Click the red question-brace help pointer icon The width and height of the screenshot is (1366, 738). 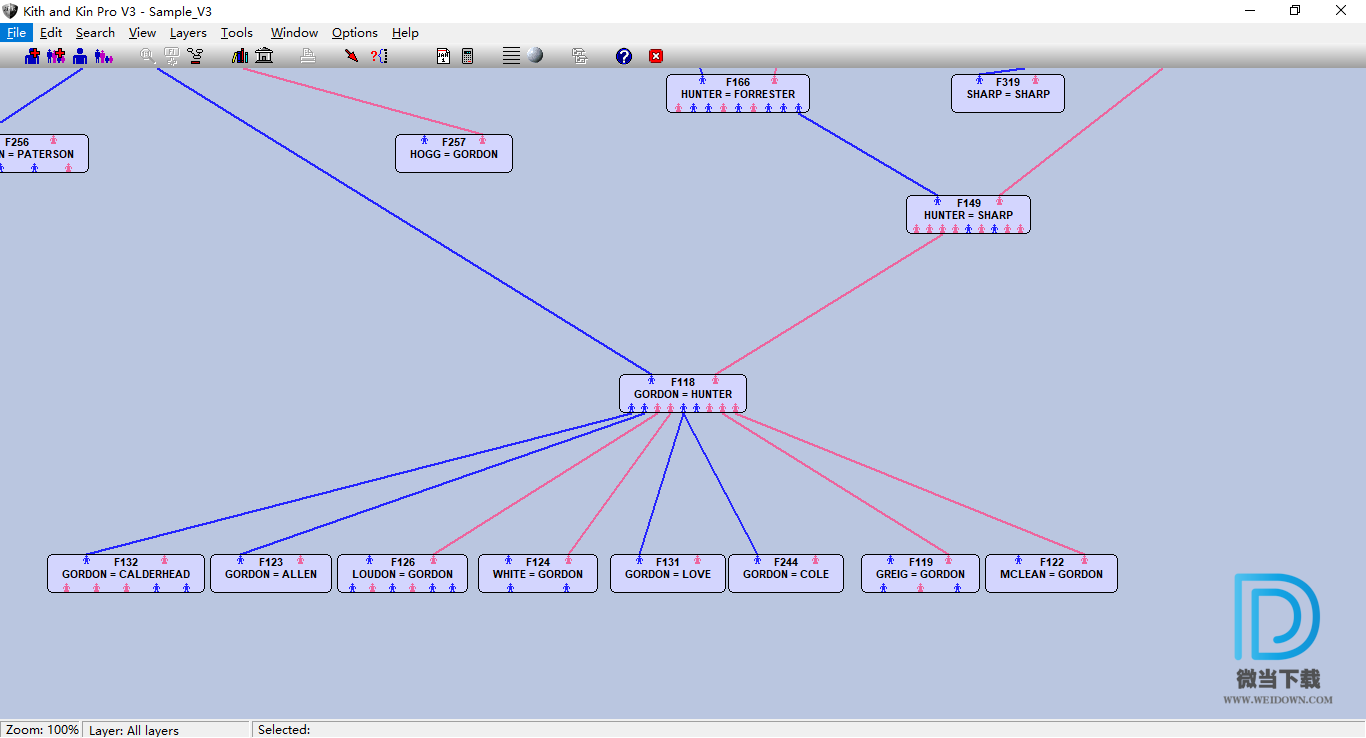(379, 56)
